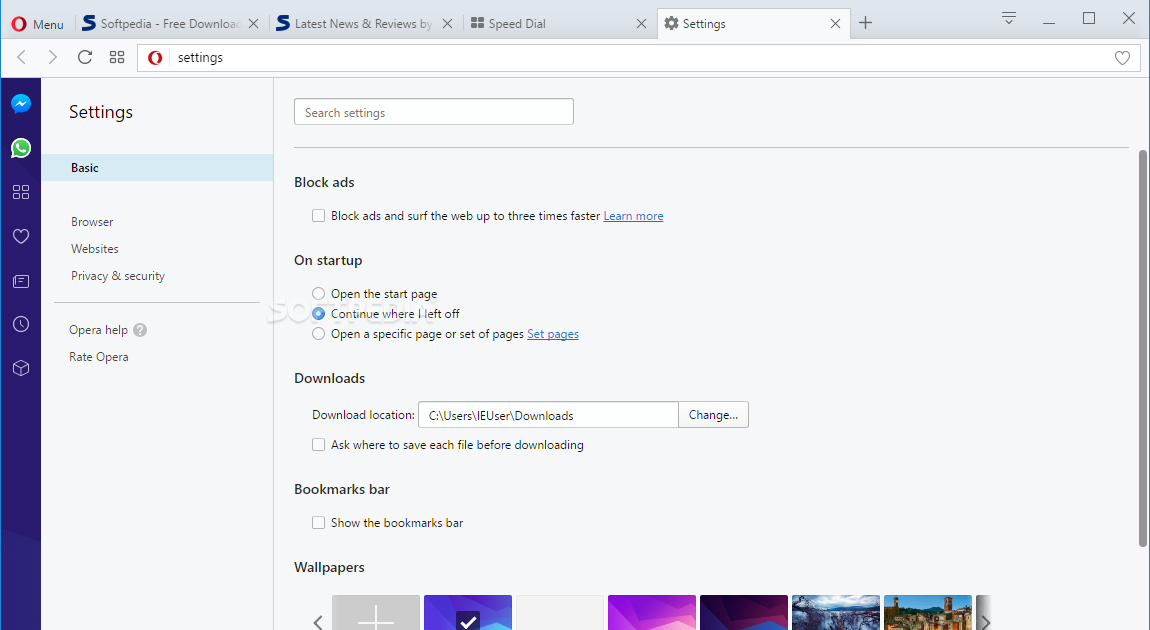Viewport: 1150px width, 630px height.
Task: Click the Rate Opera link
Action: 98,356
